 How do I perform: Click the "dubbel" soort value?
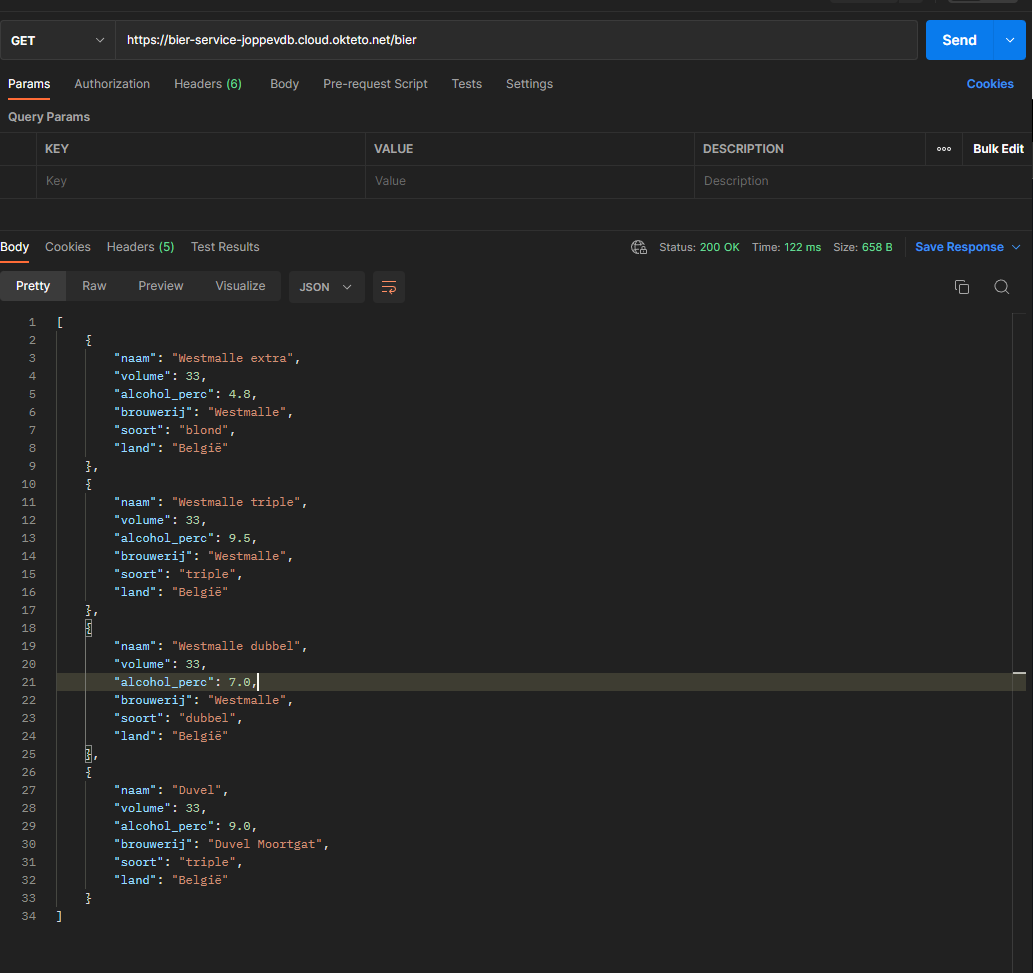(208, 718)
